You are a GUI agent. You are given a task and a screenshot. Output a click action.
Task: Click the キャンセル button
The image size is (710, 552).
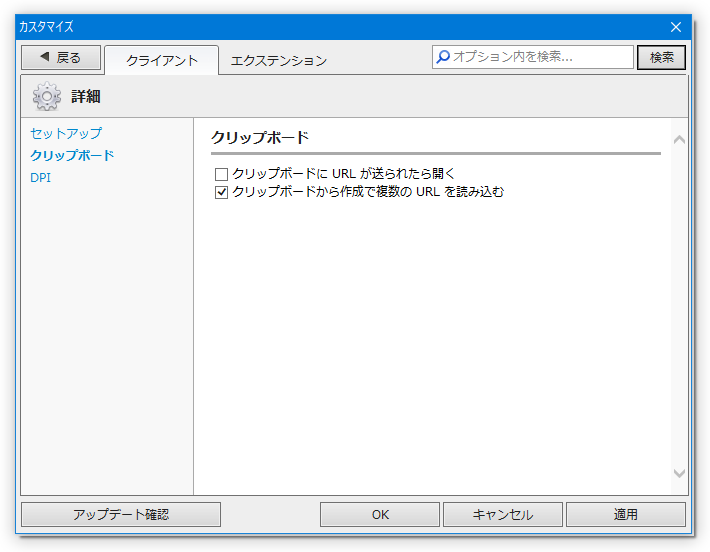pos(503,514)
